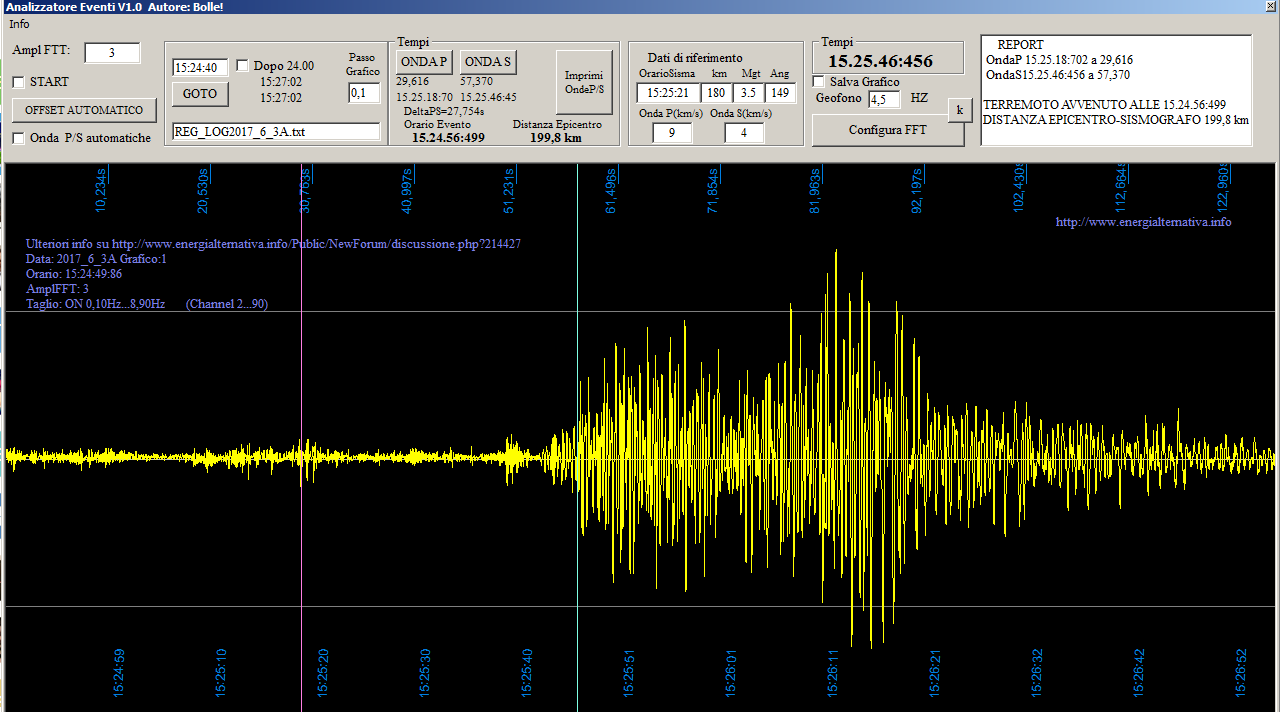Viewport: 1280px width, 712px height.
Task: Click the 10,234s elapsed-seconds marker
Action: pos(101,191)
